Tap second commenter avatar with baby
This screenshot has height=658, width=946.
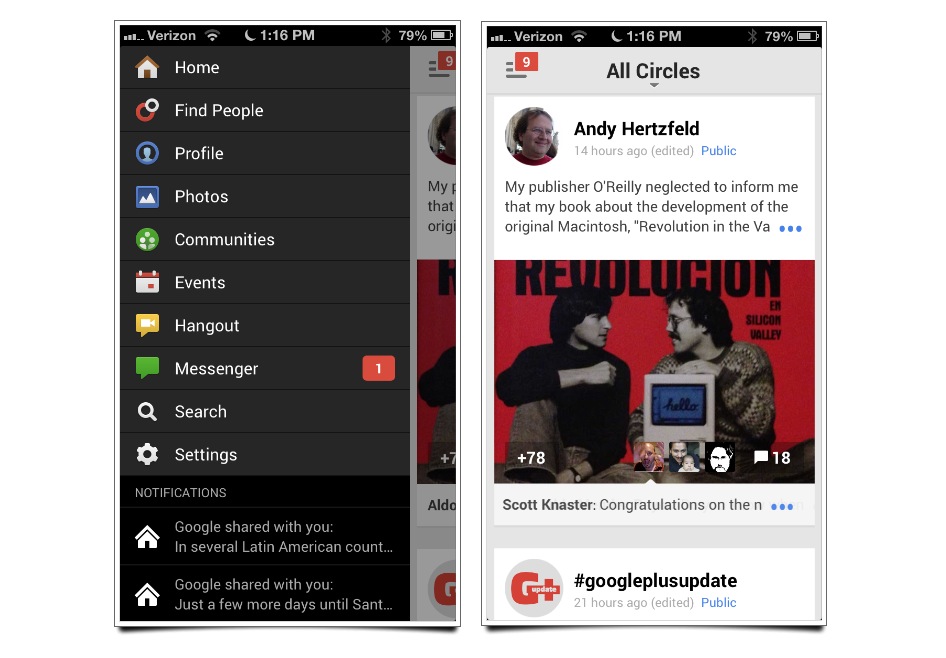pos(685,457)
